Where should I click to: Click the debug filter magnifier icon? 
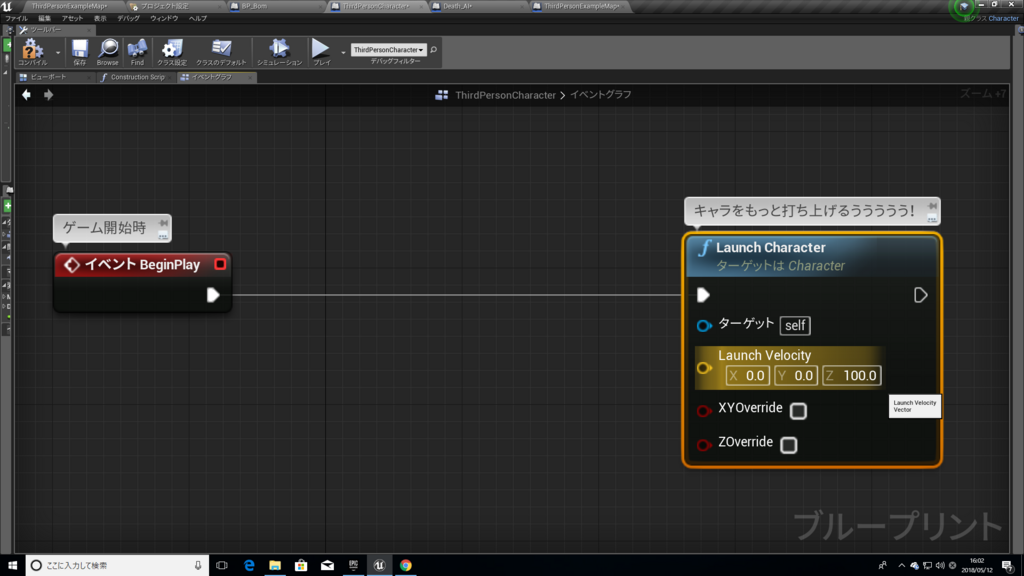click(434, 50)
